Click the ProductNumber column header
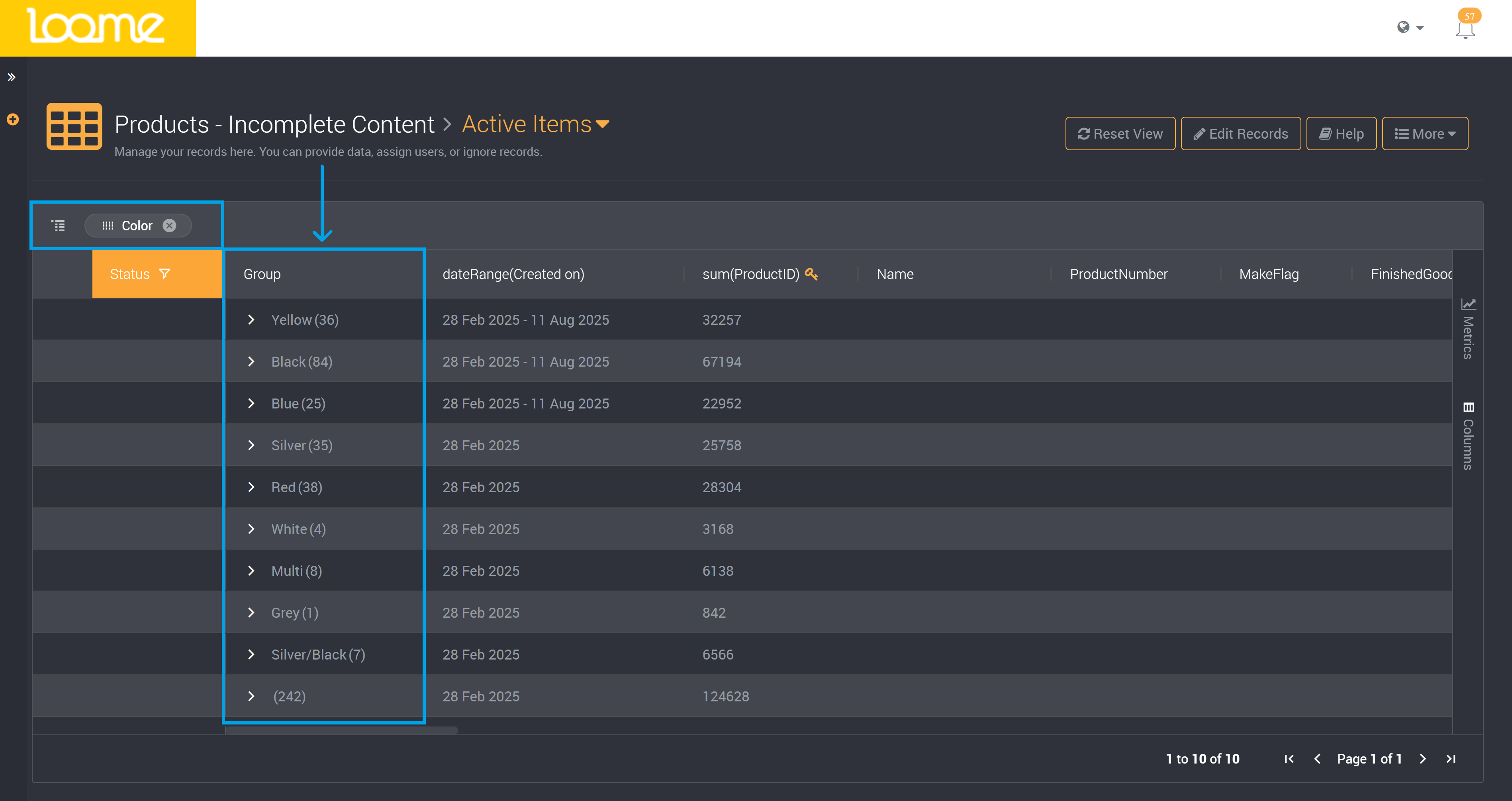The image size is (1512, 801). point(1118,274)
